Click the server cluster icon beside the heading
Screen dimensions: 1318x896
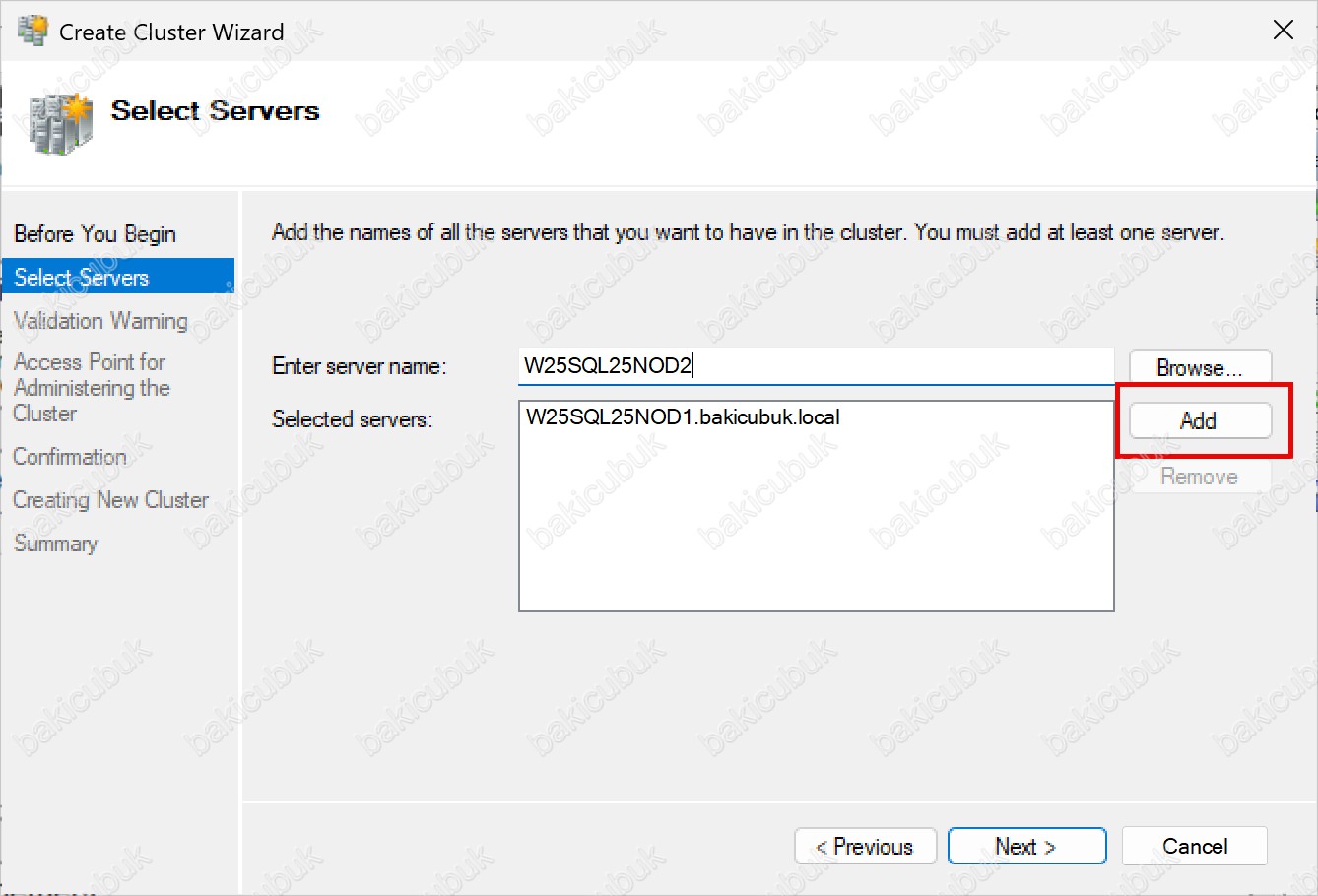[60, 122]
